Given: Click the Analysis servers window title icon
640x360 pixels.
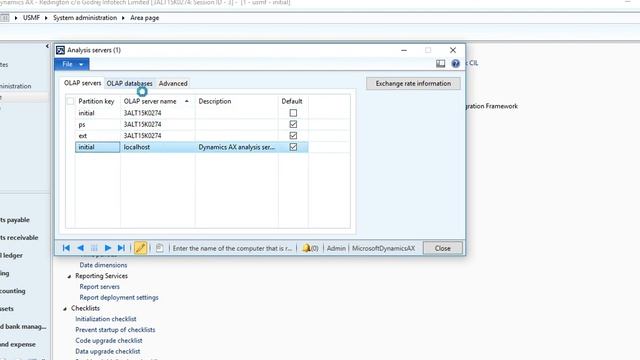Looking at the screenshot, I should click(60, 50).
